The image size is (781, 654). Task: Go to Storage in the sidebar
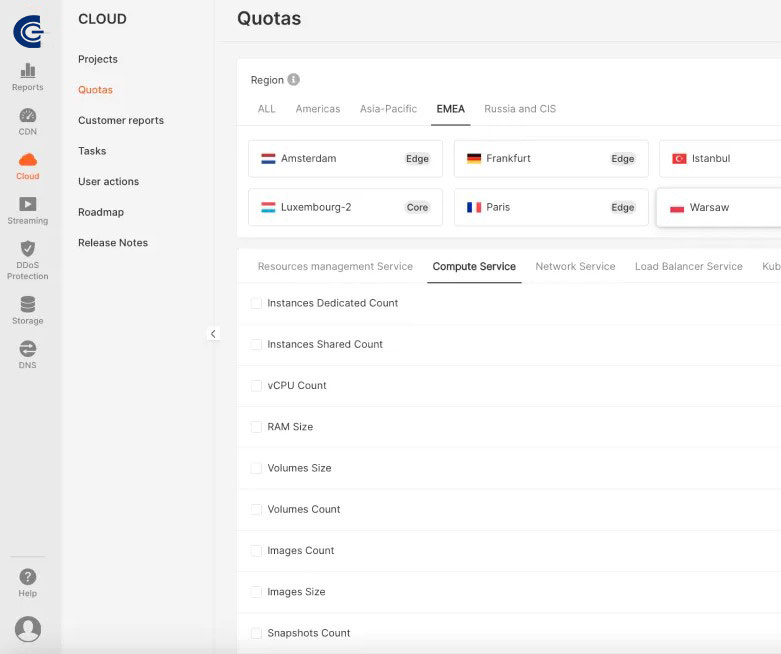28,305
